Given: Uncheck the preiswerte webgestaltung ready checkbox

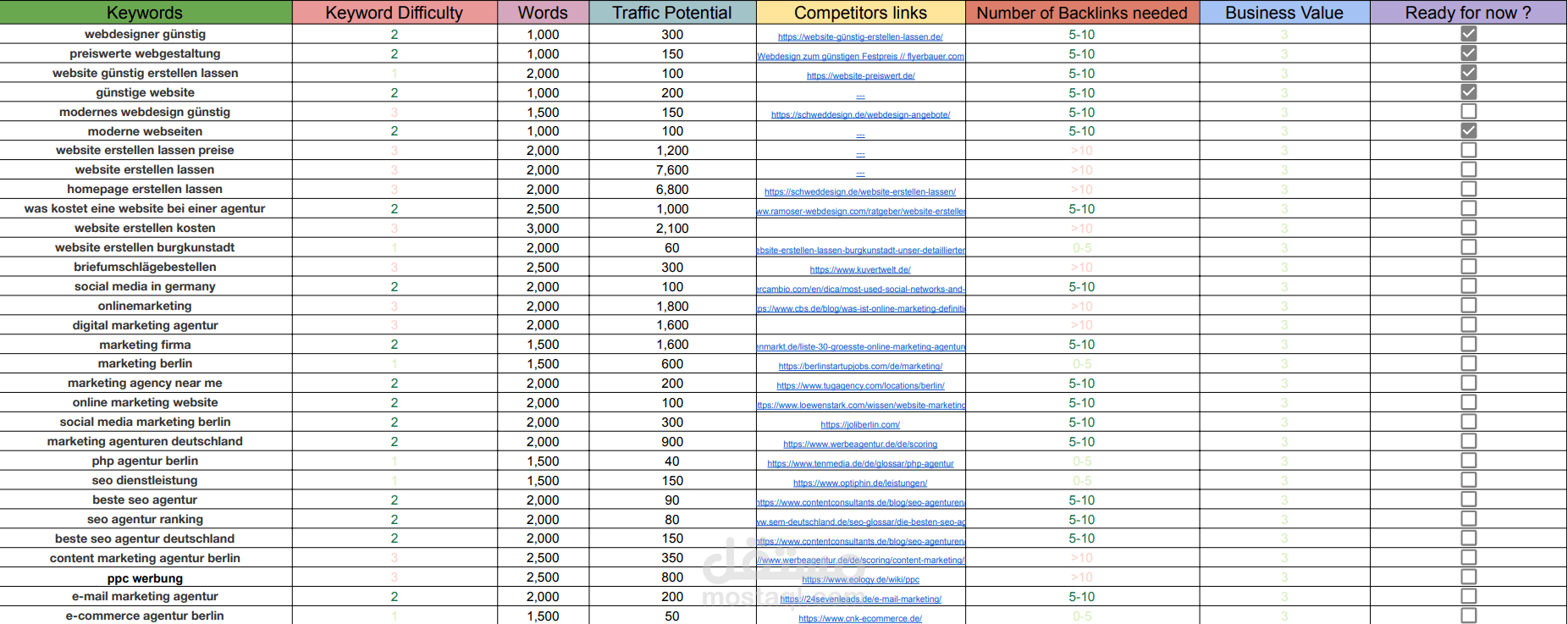Looking at the screenshot, I should click(x=1468, y=53).
